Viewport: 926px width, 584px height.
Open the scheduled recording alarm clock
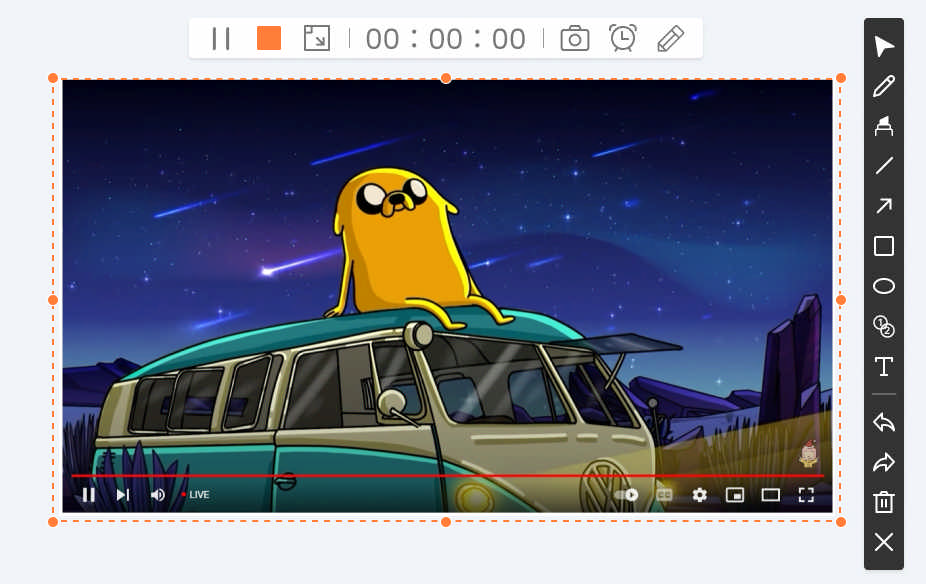click(x=622, y=38)
